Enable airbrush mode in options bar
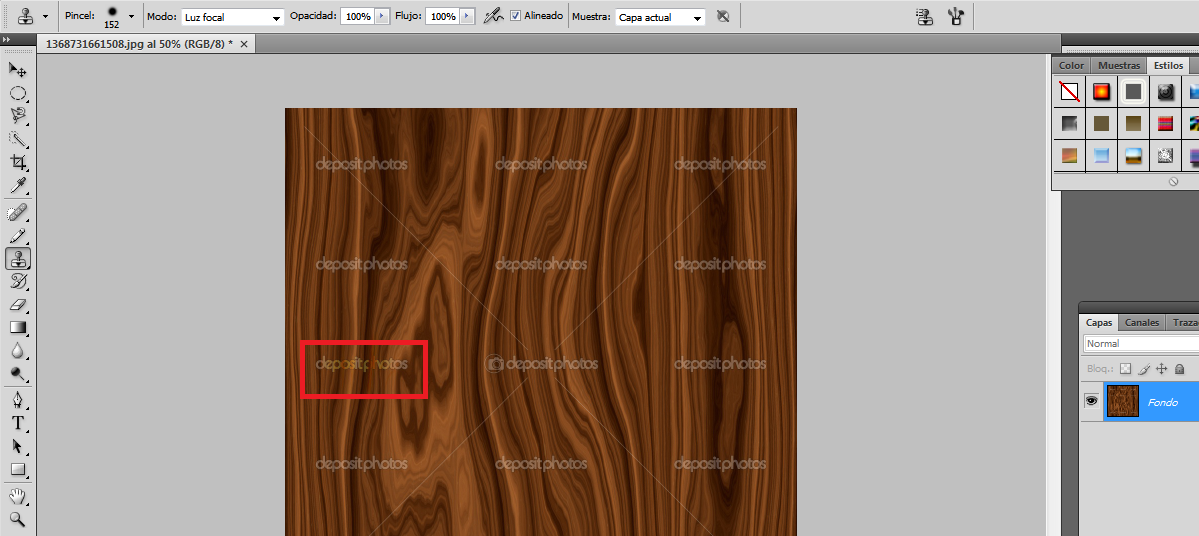The width and height of the screenshot is (1199, 536). coord(495,15)
